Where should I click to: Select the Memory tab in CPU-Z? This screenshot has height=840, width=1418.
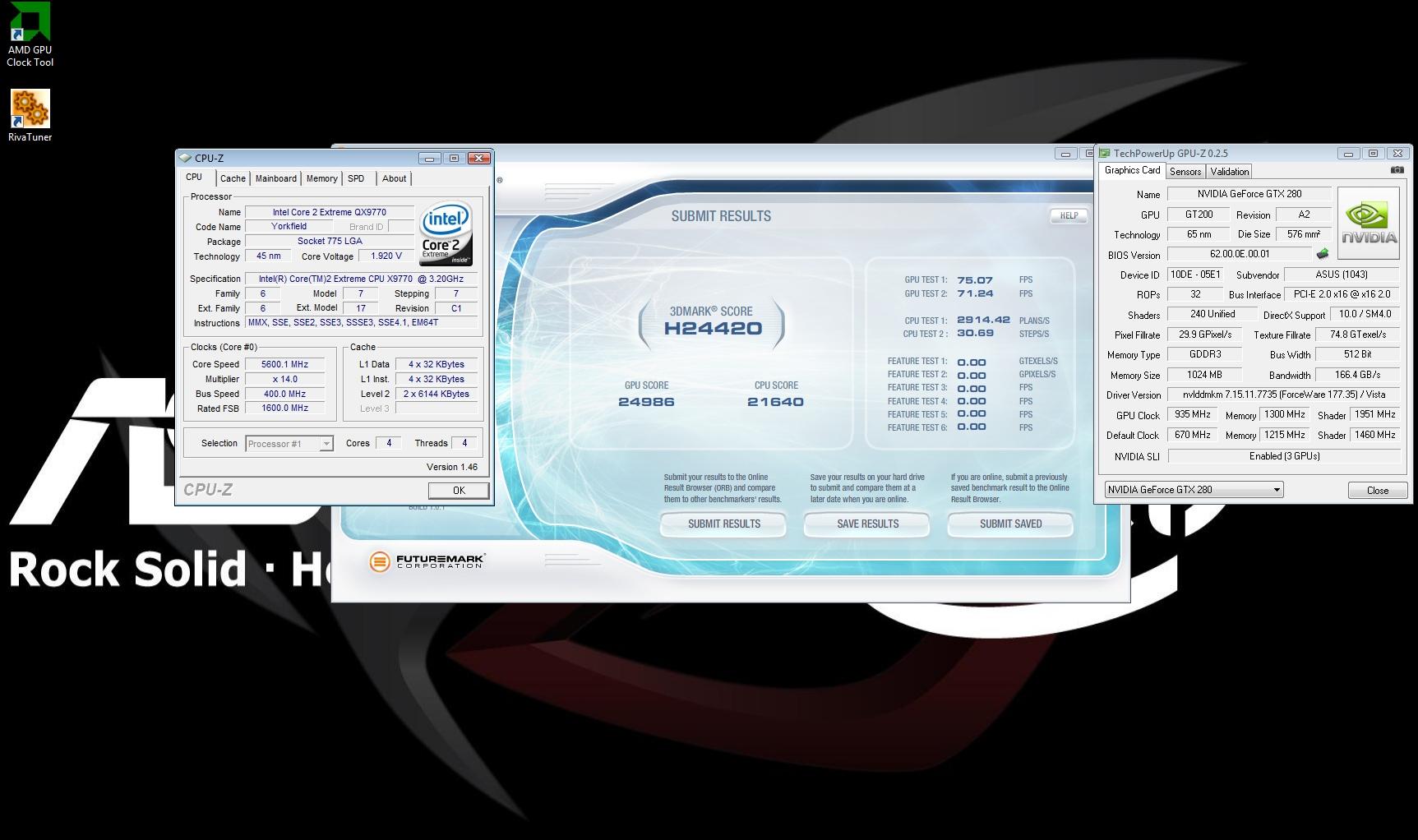tap(321, 178)
